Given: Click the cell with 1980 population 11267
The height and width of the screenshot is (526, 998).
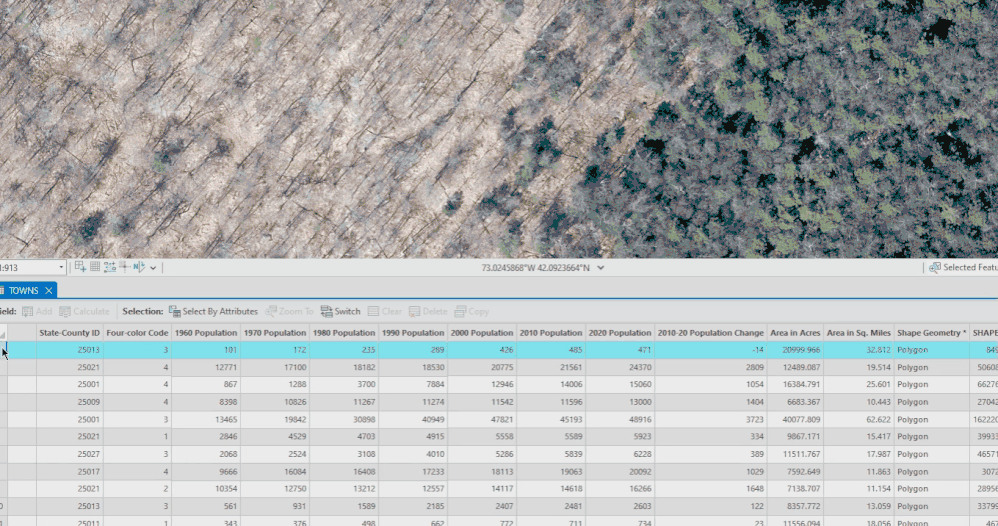Looking at the screenshot, I should point(344,402).
